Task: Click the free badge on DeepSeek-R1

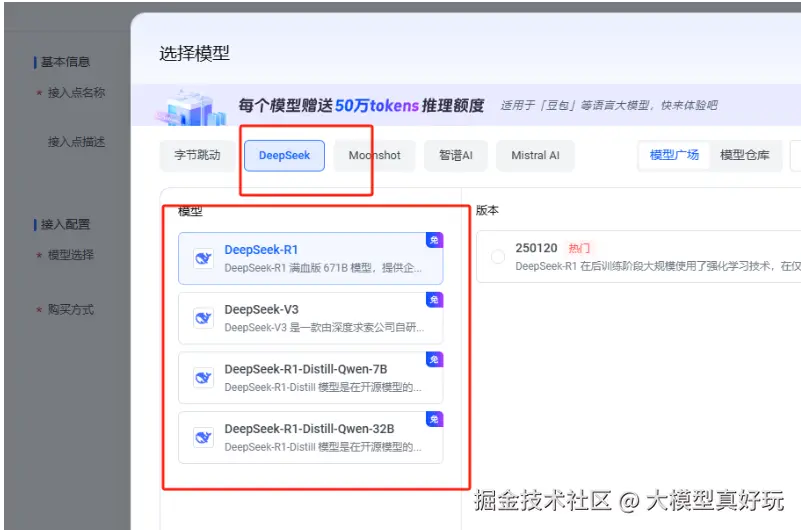Action: (x=434, y=240)
